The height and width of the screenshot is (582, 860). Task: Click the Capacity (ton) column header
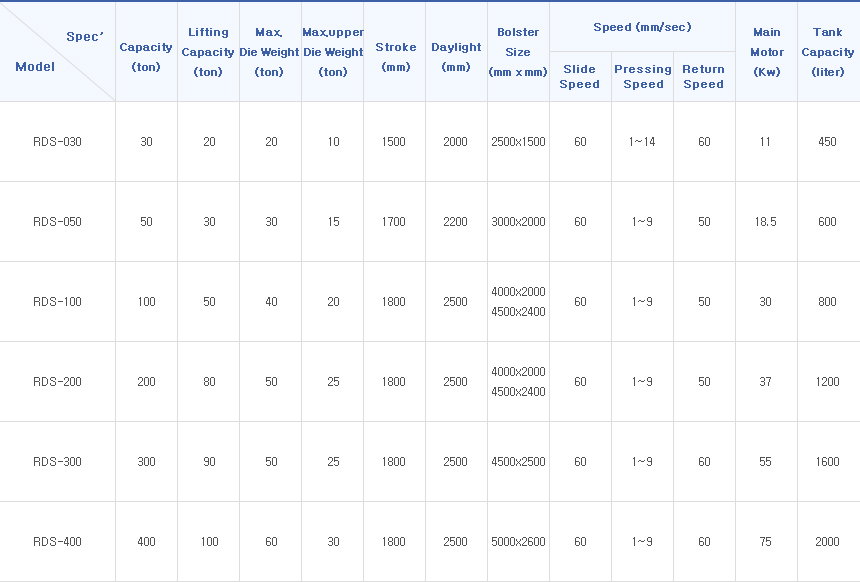[x=146, y=57]
